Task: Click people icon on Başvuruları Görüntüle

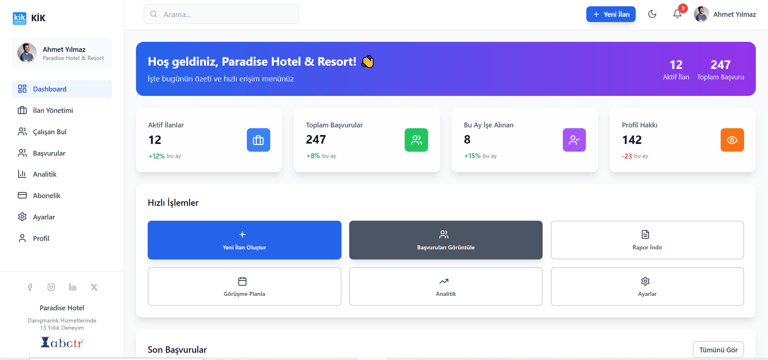Action: click(x=444, y=235)
